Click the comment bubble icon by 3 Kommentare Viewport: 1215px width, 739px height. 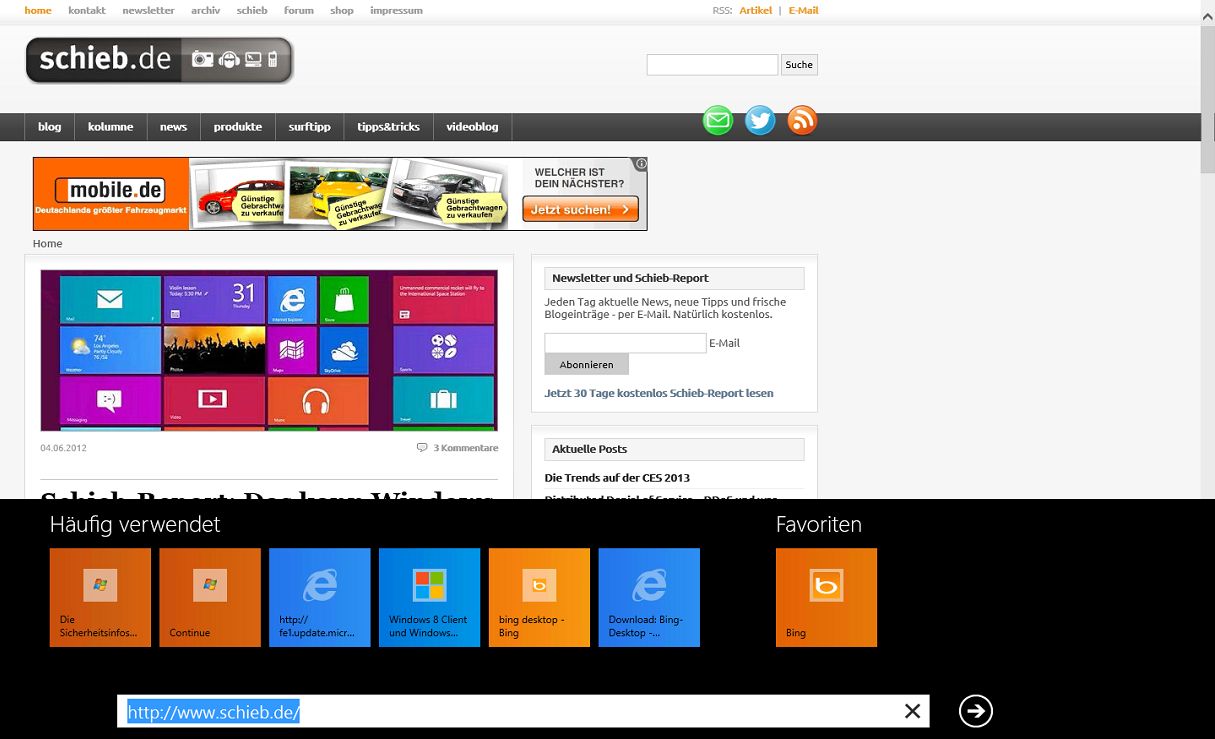(x=422, y=447)
